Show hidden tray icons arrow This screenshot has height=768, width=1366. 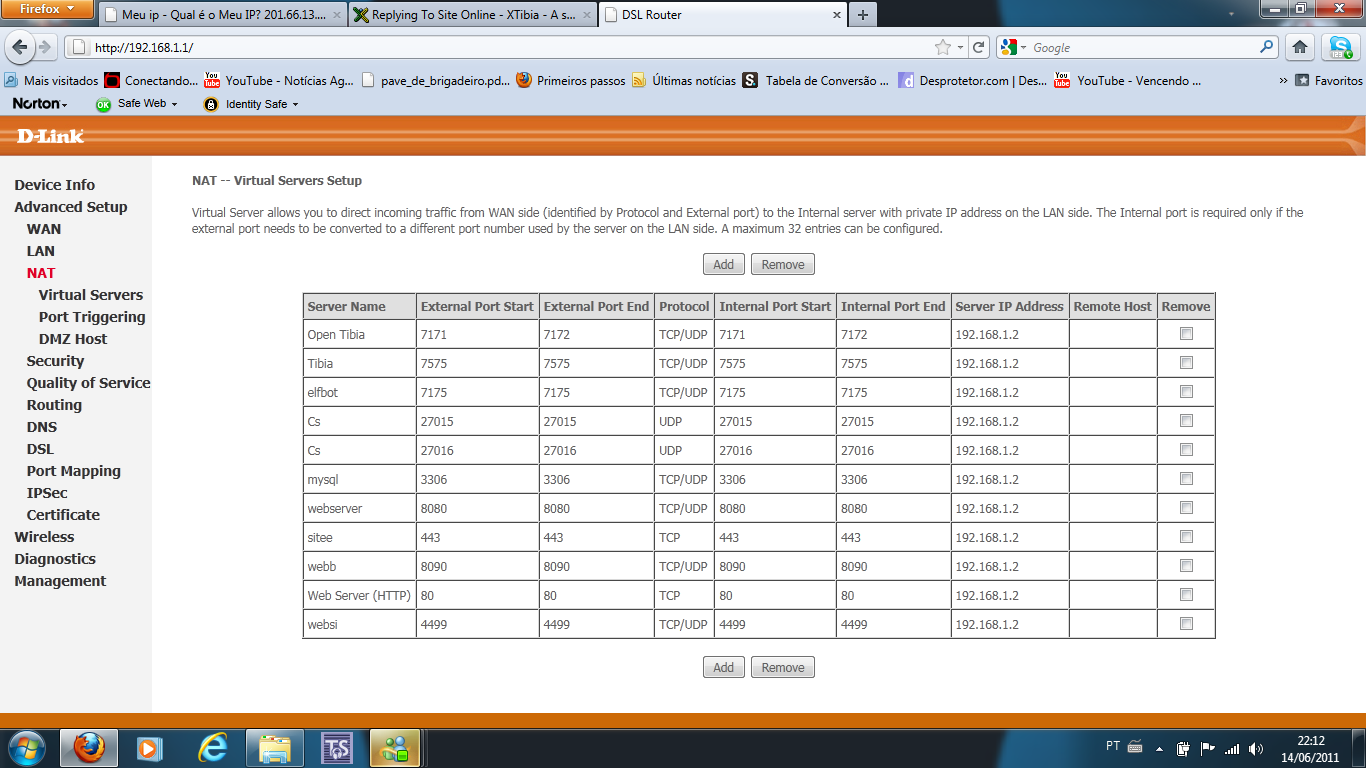tap(1159, 748)
